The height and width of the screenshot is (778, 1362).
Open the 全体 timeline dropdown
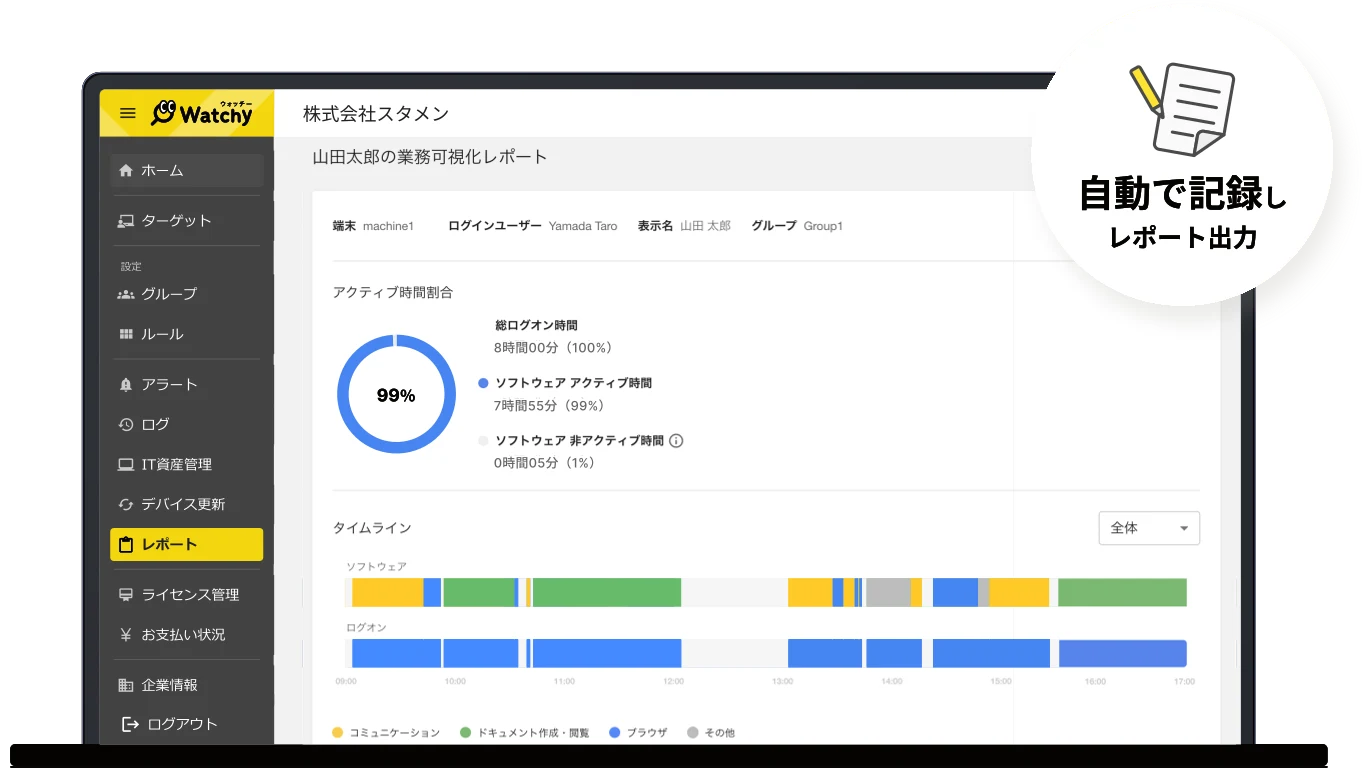point(1149,528)
